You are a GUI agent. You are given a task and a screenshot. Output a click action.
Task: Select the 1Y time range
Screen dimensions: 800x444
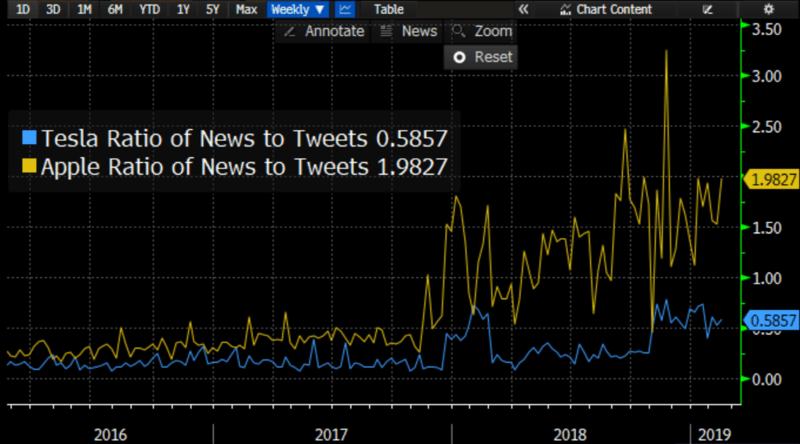click(183, 9)
